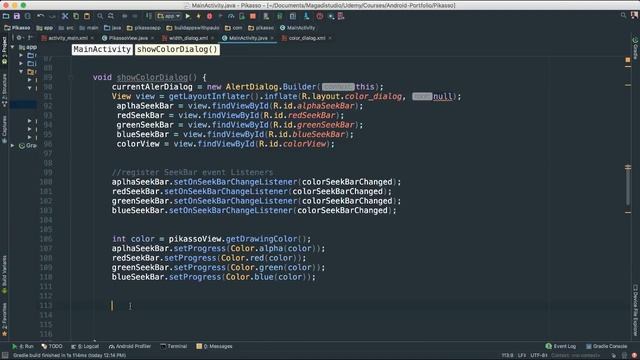Expand second folder under app module

(21, 63)
